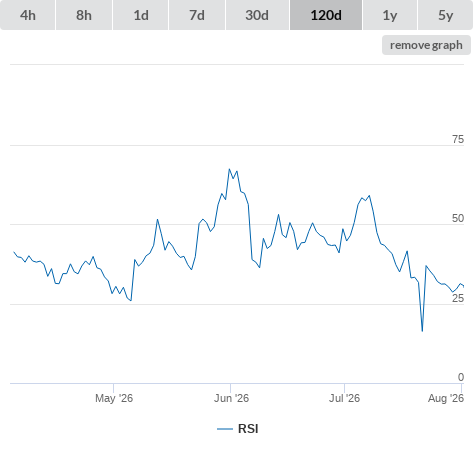Switch to the 4h time range
The height and width of the screenshot is (455, 474).
tap(28, 15)
